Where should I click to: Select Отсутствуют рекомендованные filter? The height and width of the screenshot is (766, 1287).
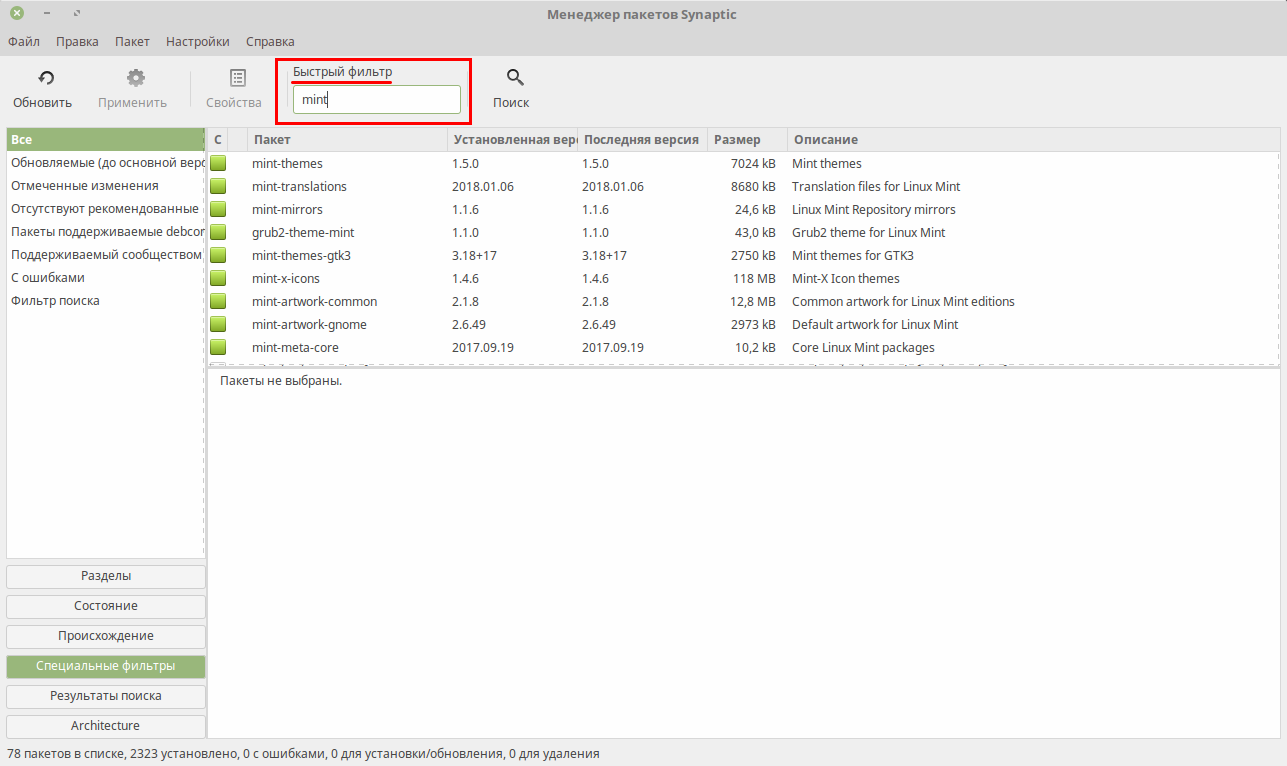tap(105, 208)
